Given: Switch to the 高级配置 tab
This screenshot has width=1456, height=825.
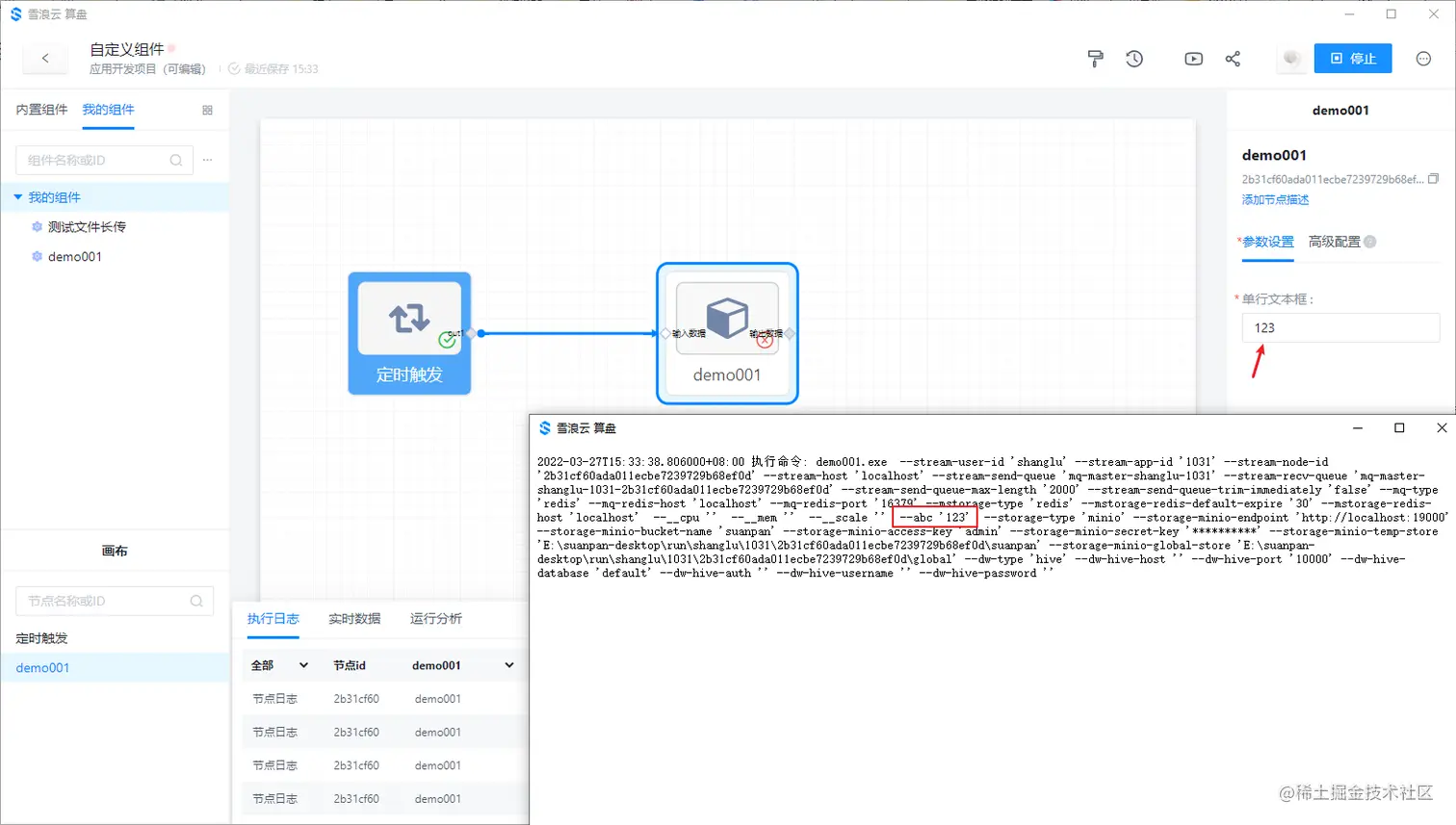Looking at the screenshot, I should pos(1335,242).
